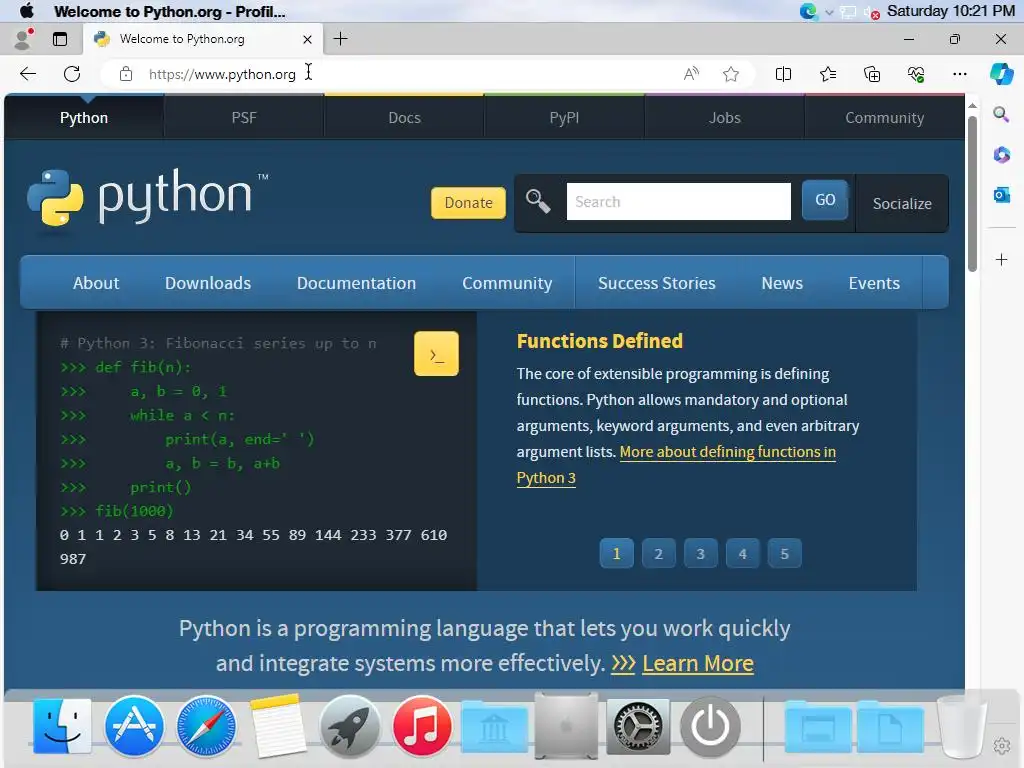1024x768 pixels.
Task: Open a new browser tab
Action: point(340,39)
